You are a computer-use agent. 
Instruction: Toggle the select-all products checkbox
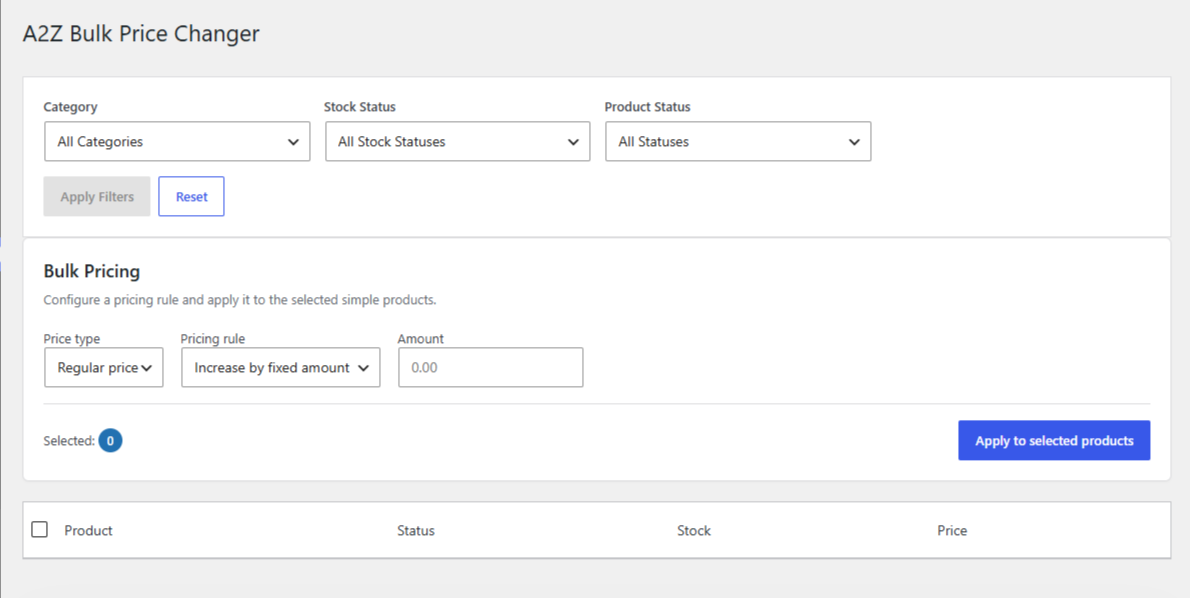39,530
